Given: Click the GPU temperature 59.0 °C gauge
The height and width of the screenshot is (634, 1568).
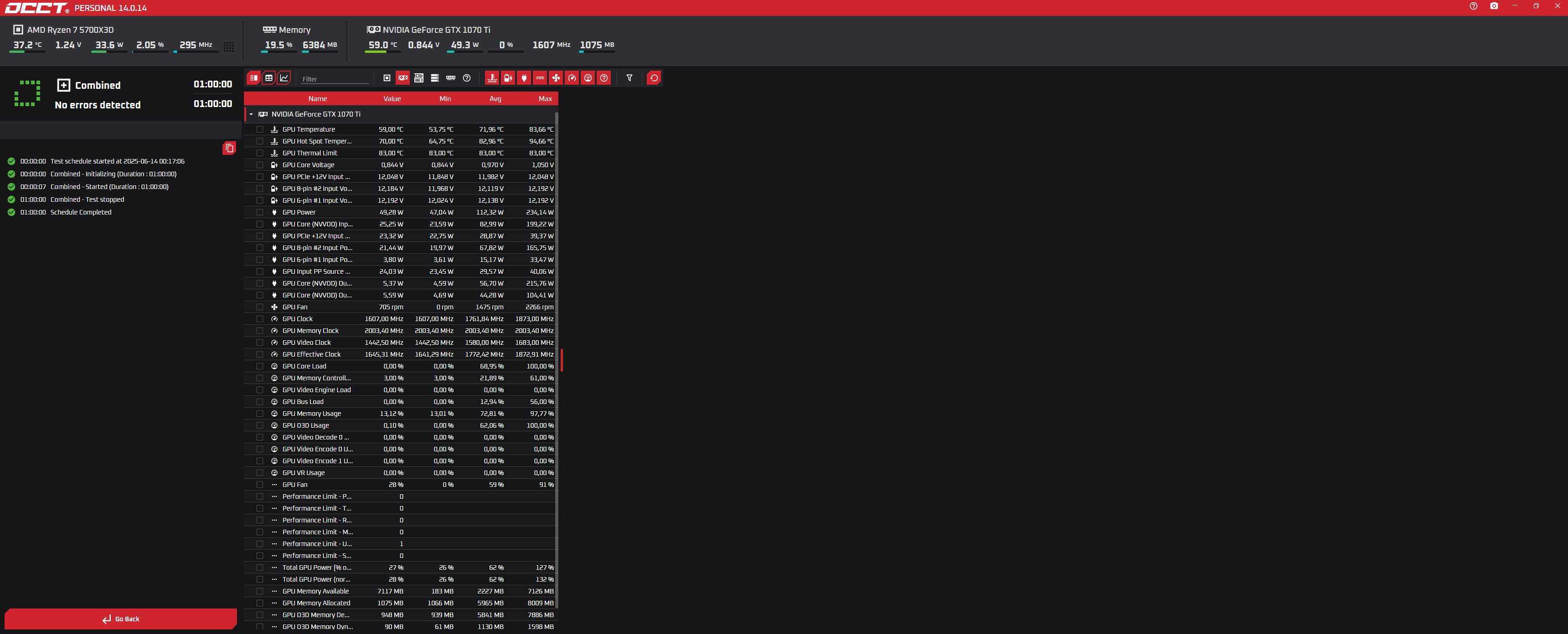Looking at the screenshot, I should tap(383, 46).
